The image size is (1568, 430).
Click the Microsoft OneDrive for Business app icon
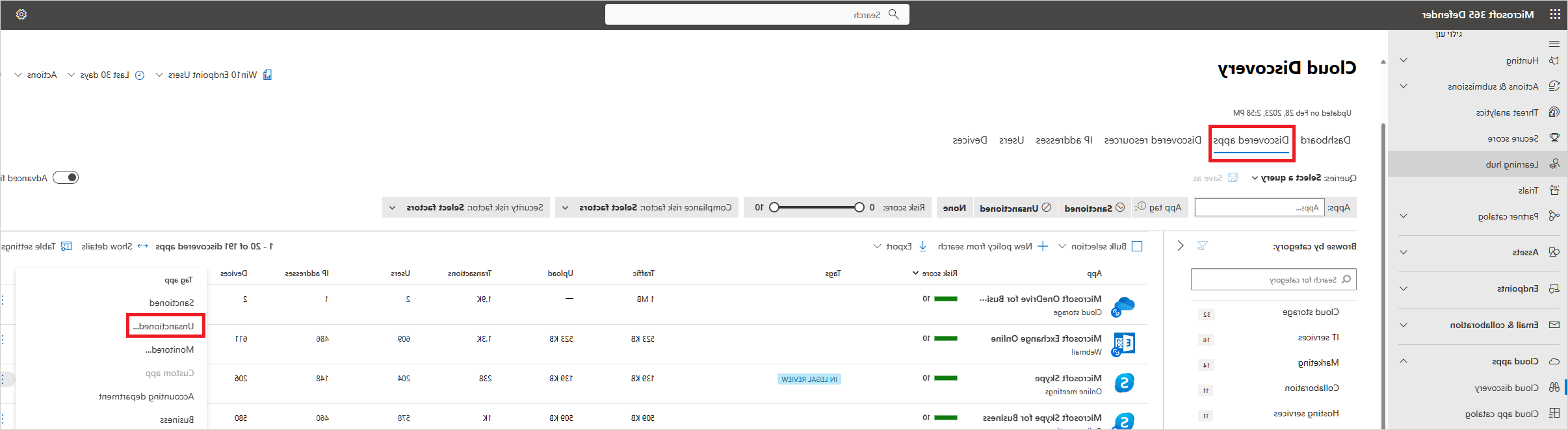(1123, 306)
